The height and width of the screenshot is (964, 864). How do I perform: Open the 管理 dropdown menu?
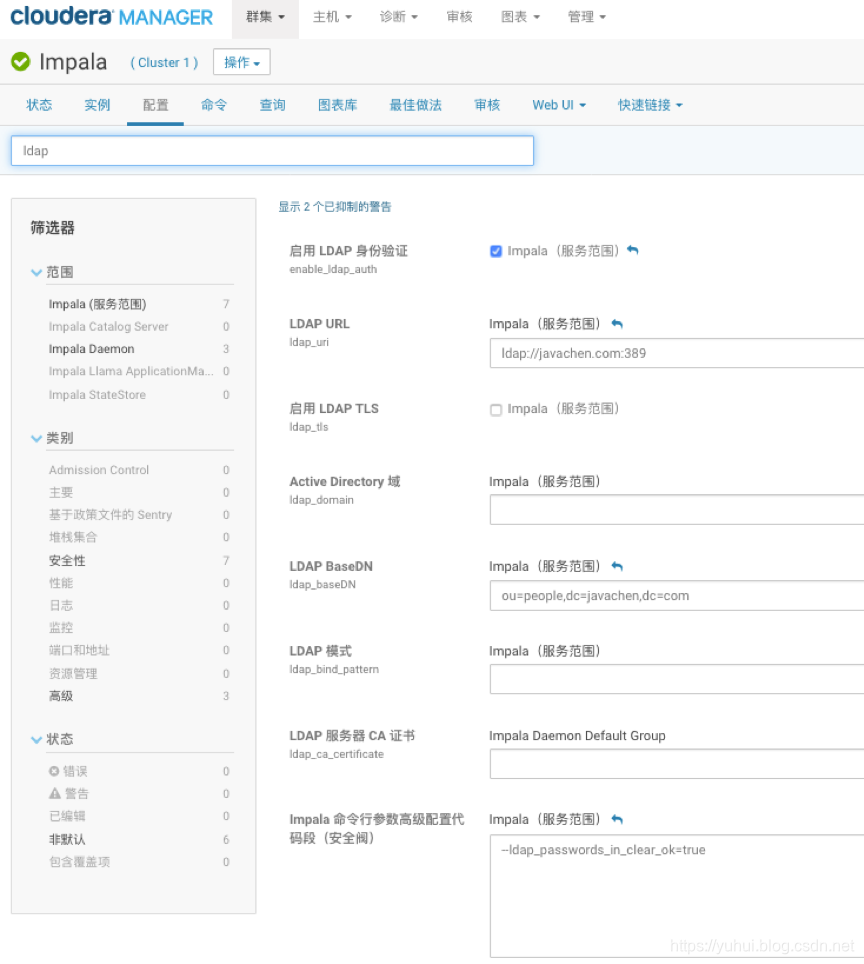587,17
